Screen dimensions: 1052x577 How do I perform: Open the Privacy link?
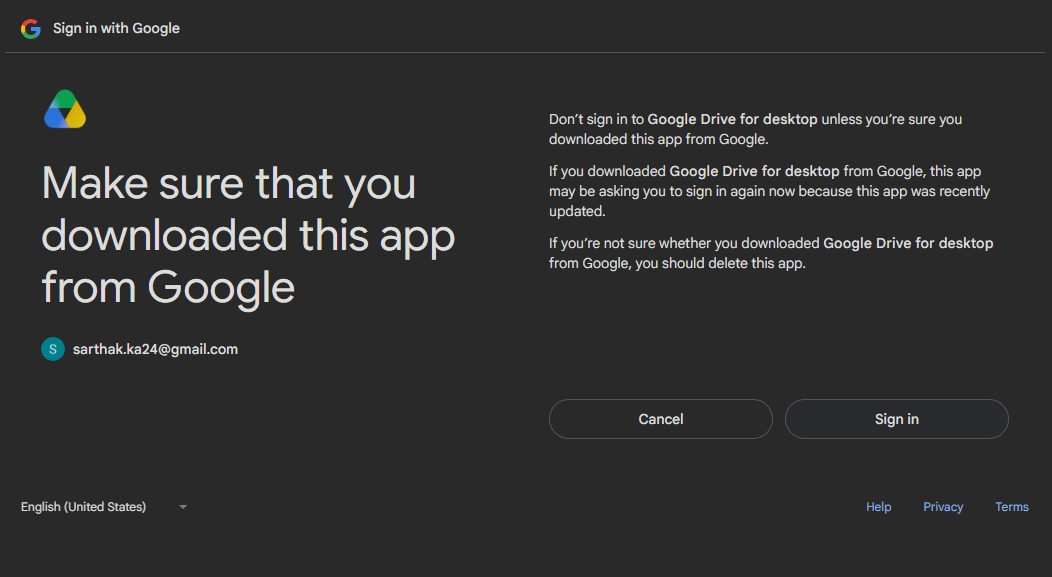click(943, 507)
